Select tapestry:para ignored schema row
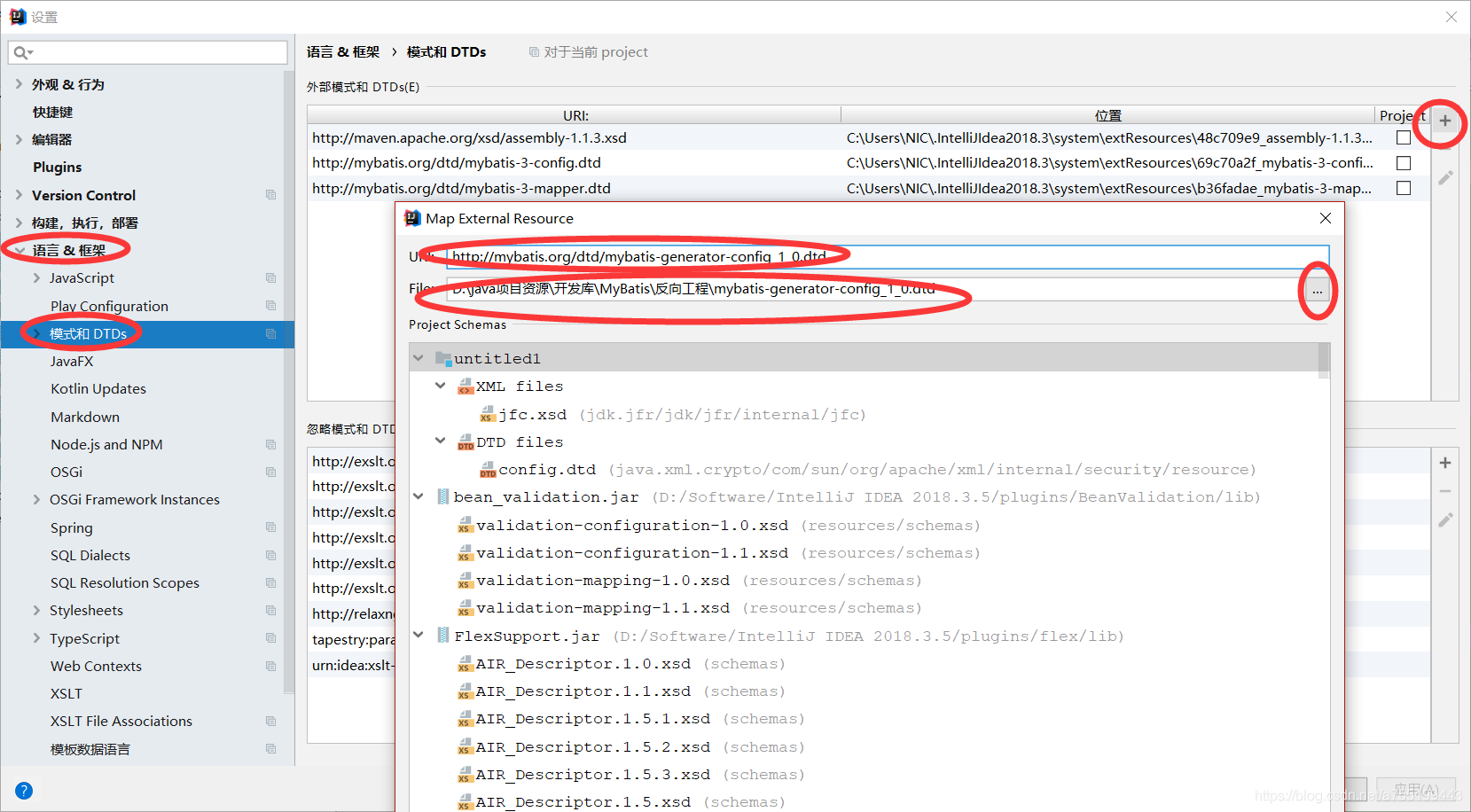Viewport: 1471px width, 812px height. [353, 639]
